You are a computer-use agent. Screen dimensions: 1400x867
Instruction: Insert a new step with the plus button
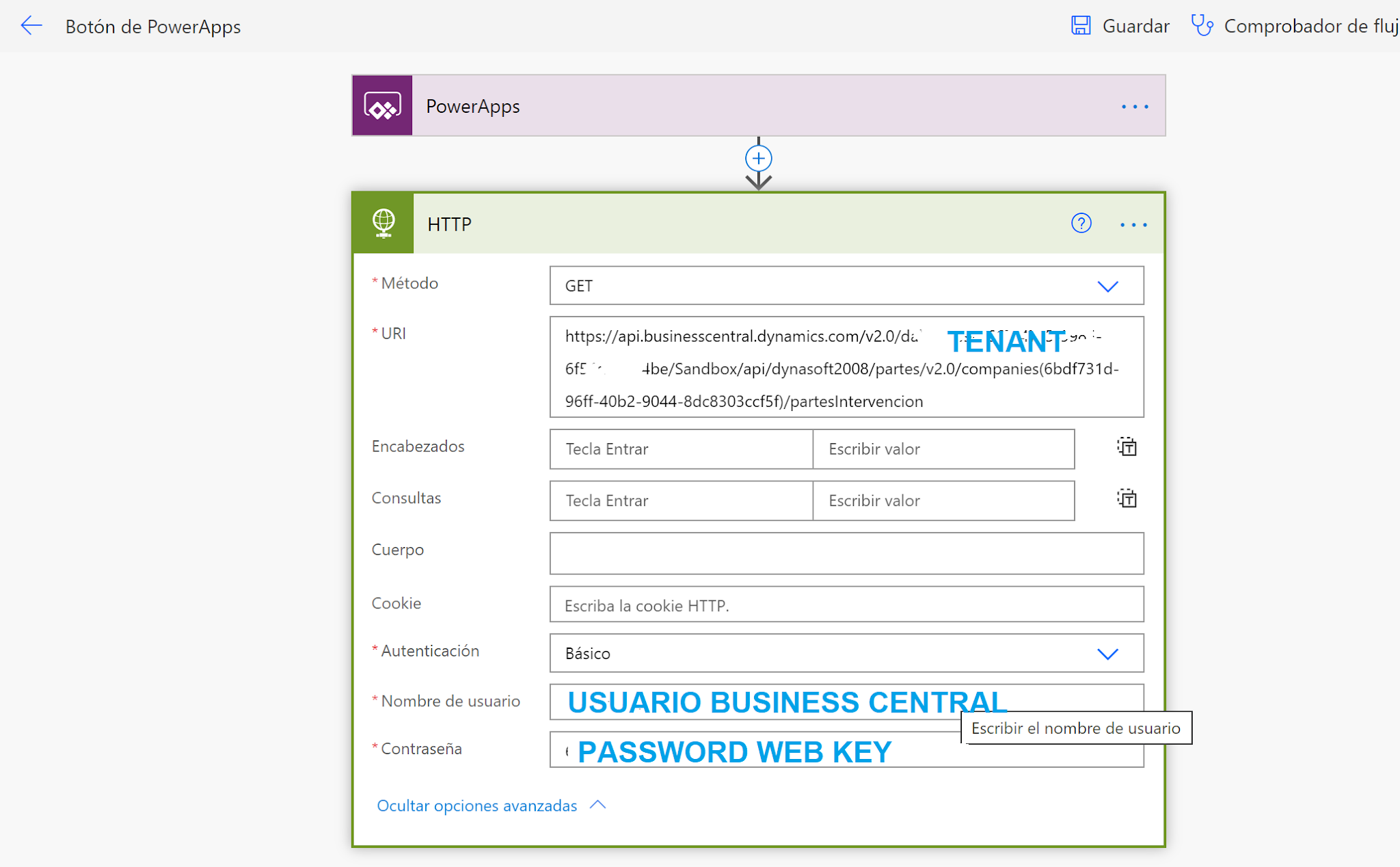(758, 157)
